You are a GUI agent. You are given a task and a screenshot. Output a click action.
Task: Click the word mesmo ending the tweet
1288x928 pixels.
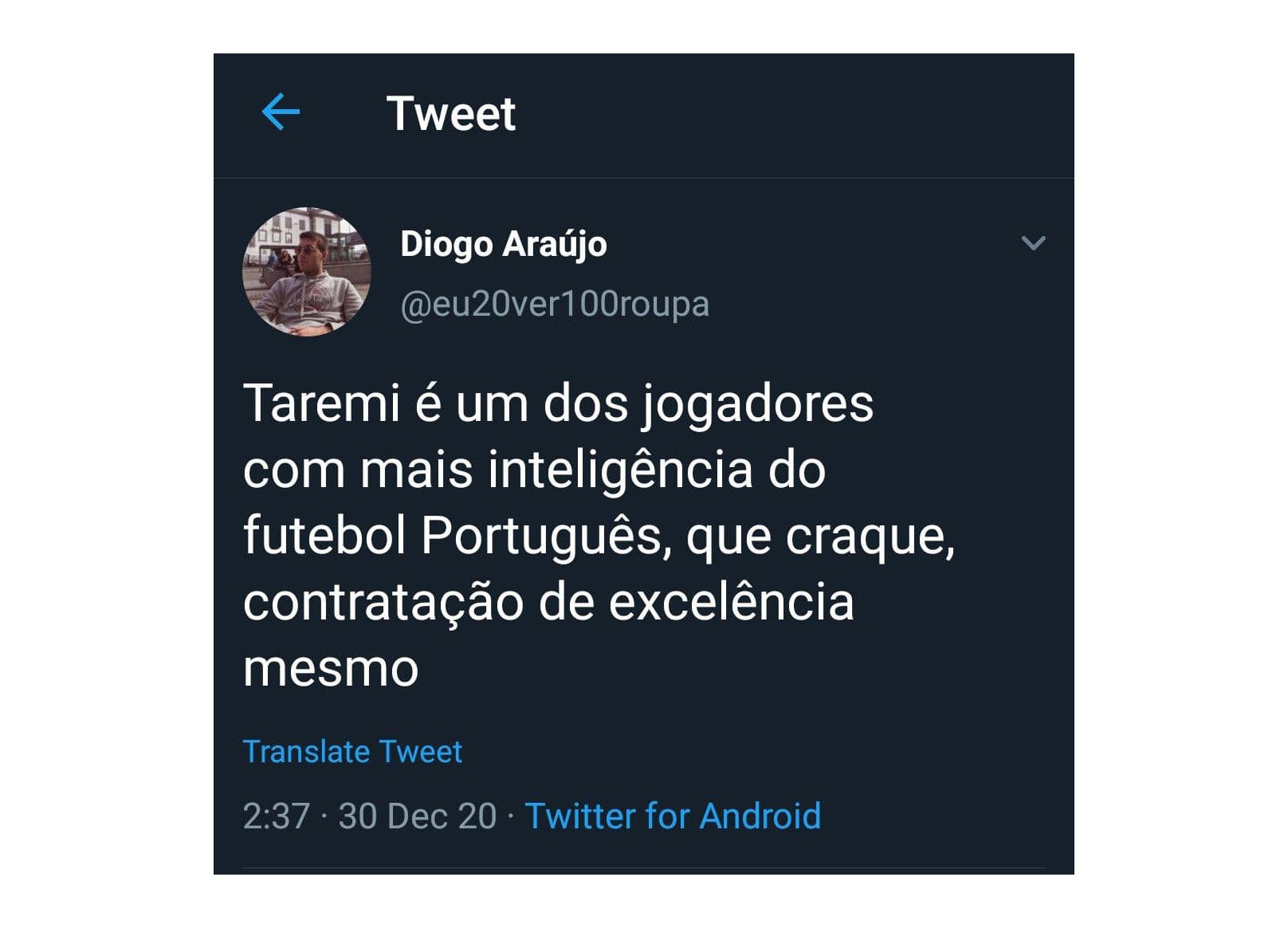(x=331, y=669)
